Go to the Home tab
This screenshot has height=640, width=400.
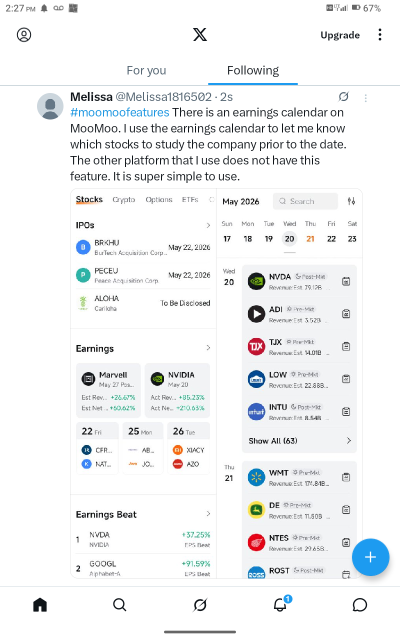click(40, 604)
